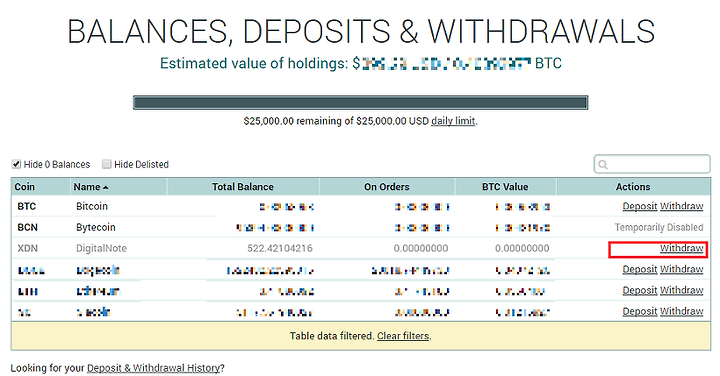
Task: Click Deposit in the last table row
Action: [640, 312]
